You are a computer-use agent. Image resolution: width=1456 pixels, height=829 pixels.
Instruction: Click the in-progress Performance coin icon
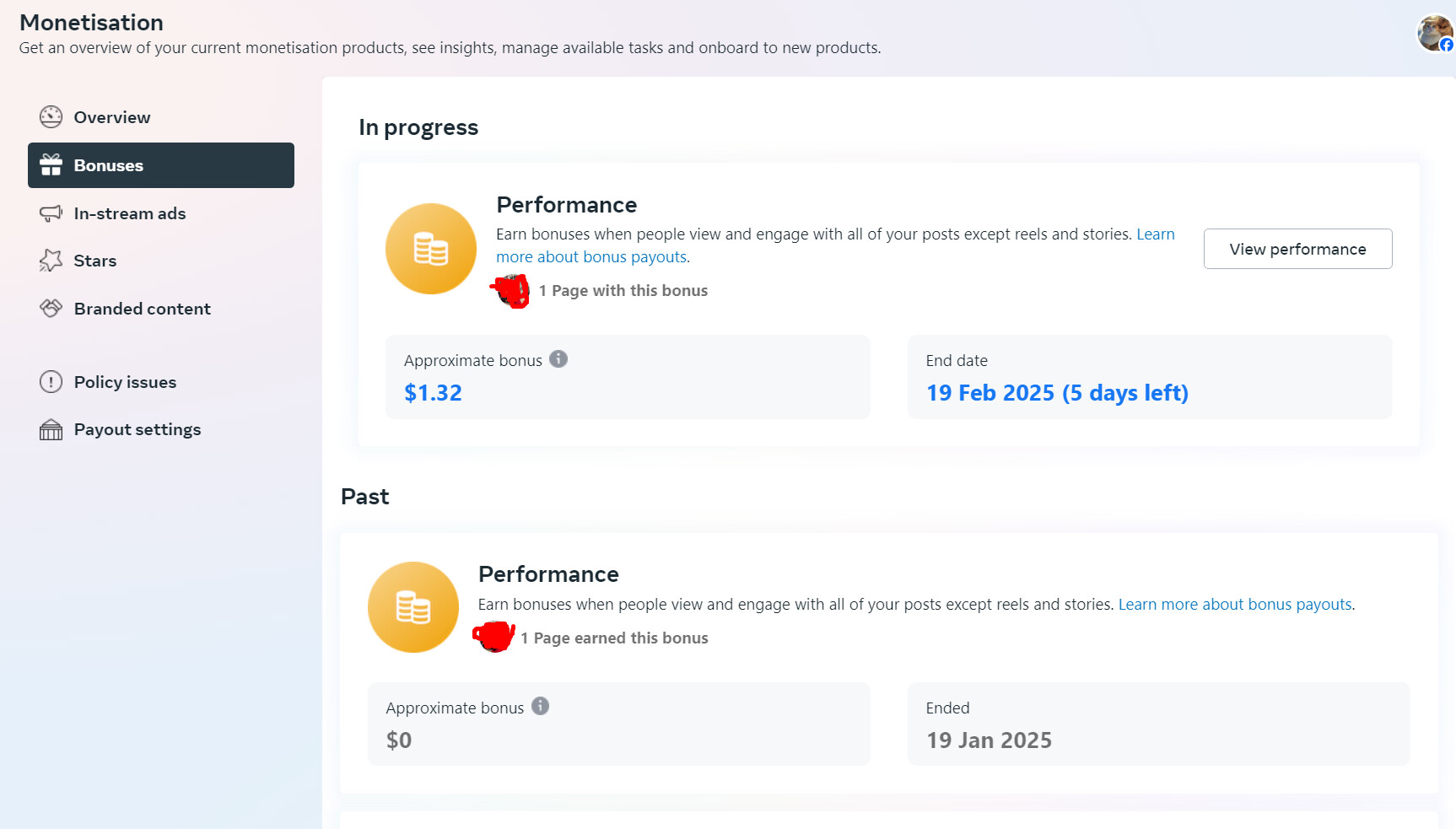(x=431, y=249)
